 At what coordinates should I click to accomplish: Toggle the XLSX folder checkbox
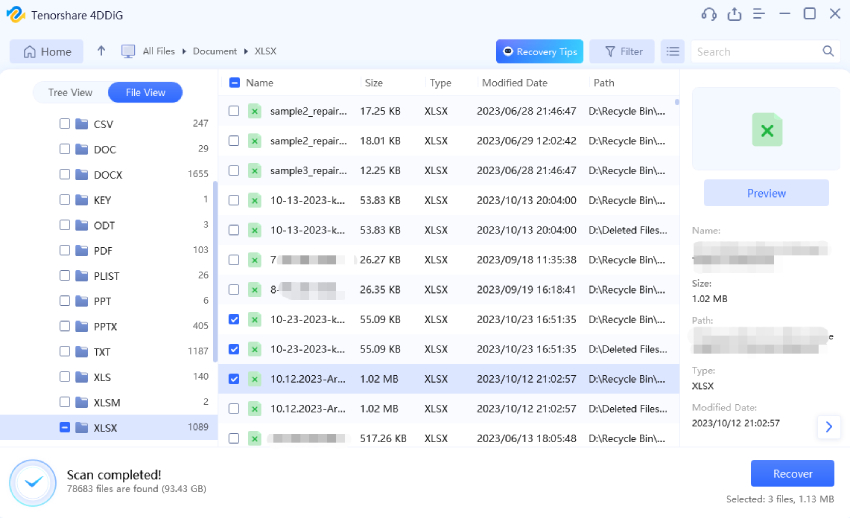[x=65, y=428]
